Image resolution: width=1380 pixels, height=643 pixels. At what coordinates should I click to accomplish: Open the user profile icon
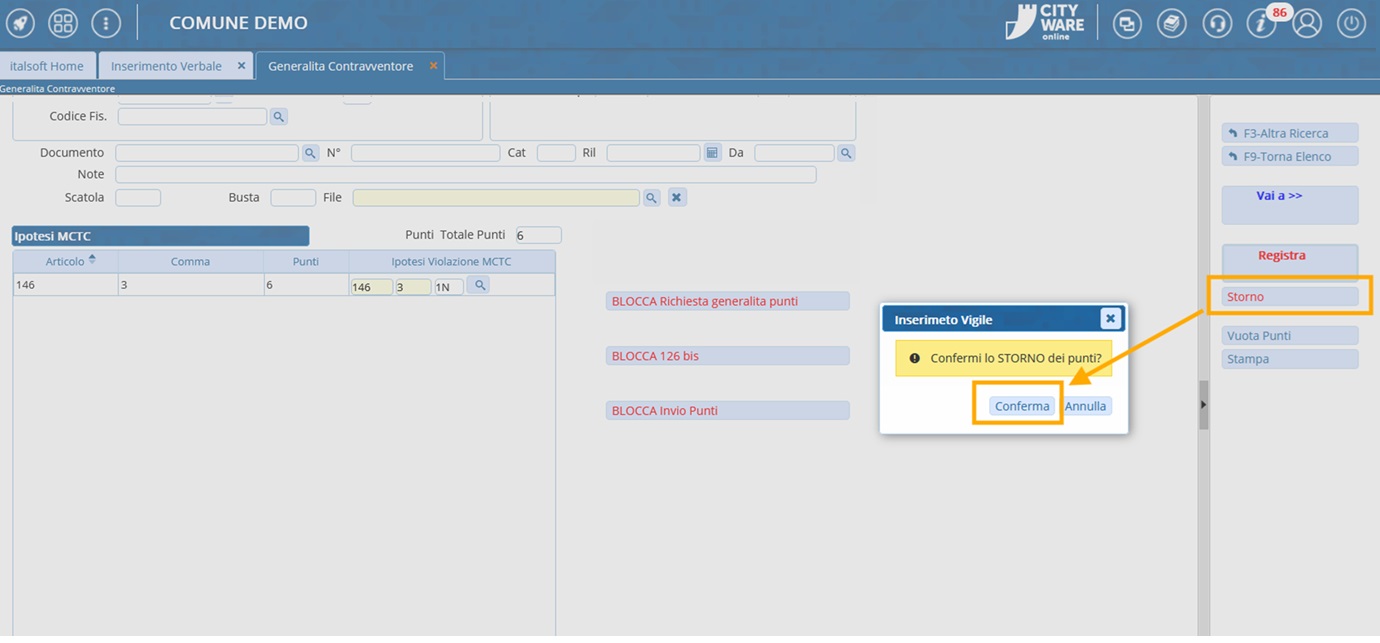pyautogui.click(x=1307, y=23)
